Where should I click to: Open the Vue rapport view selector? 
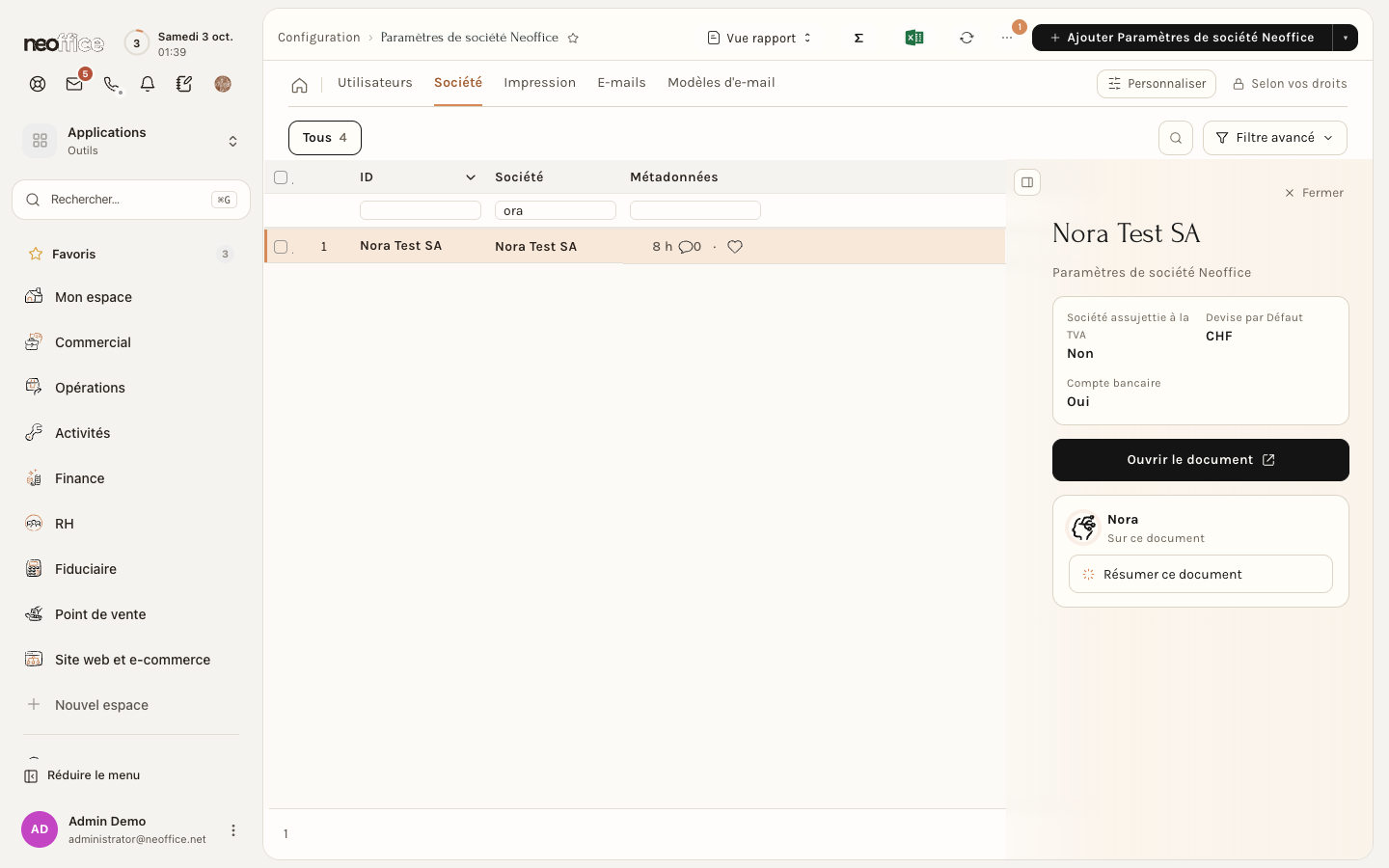click(760, 38)
